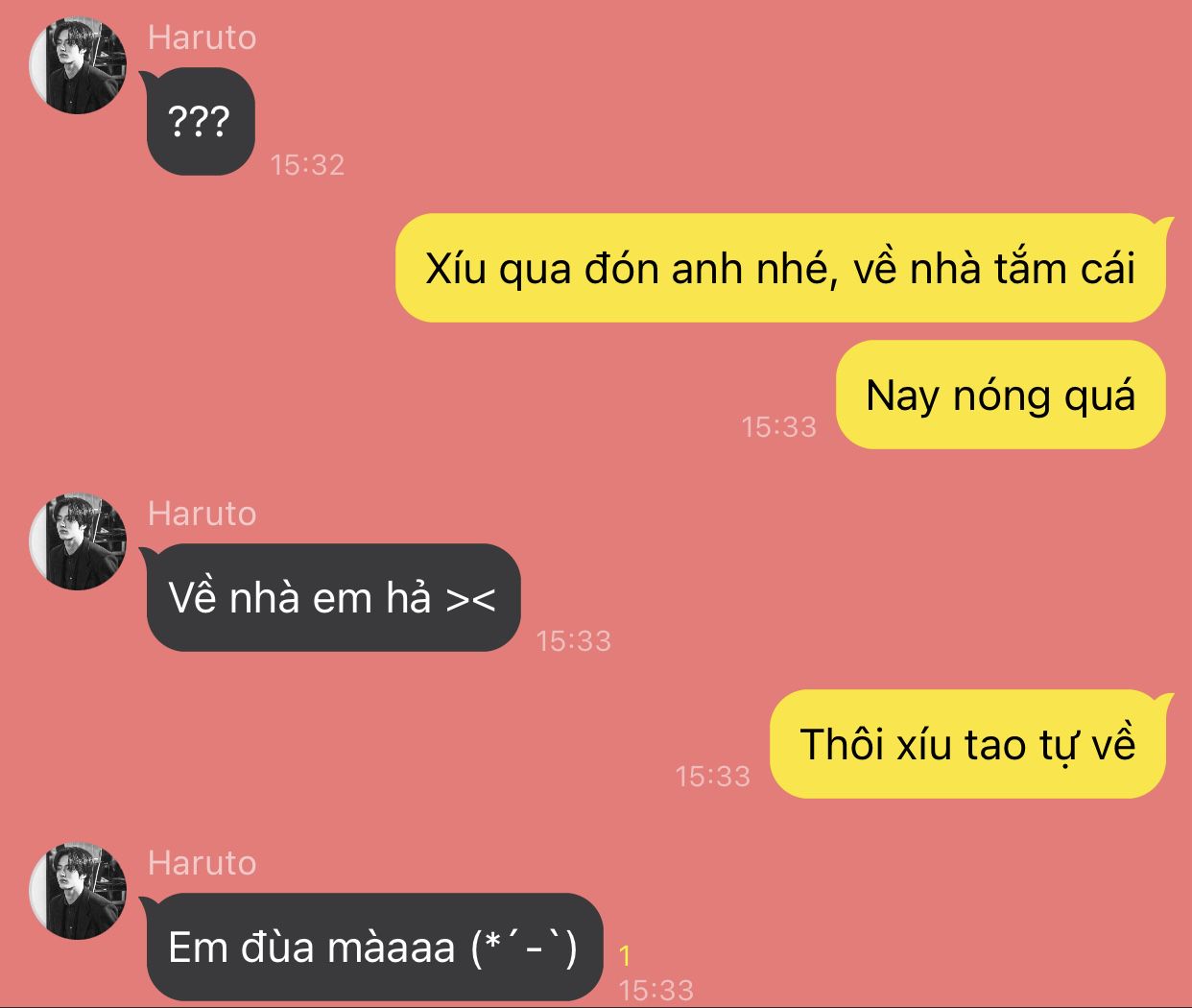Open Haruto's avatar beside the '???' message

(x=78, y=65)
